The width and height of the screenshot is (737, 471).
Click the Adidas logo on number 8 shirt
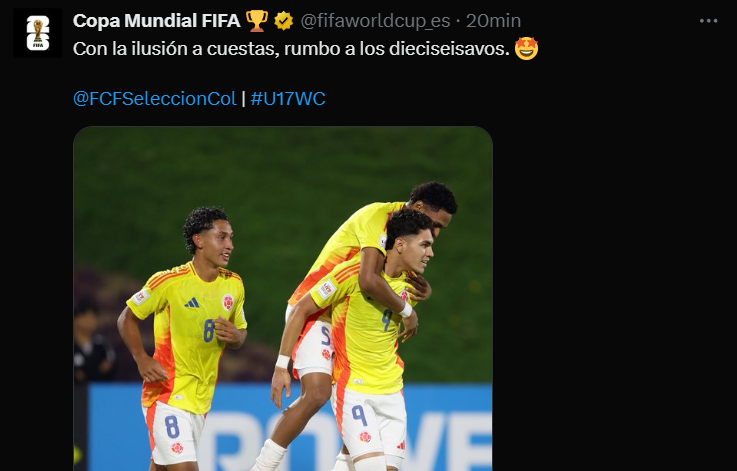[191, 303]
